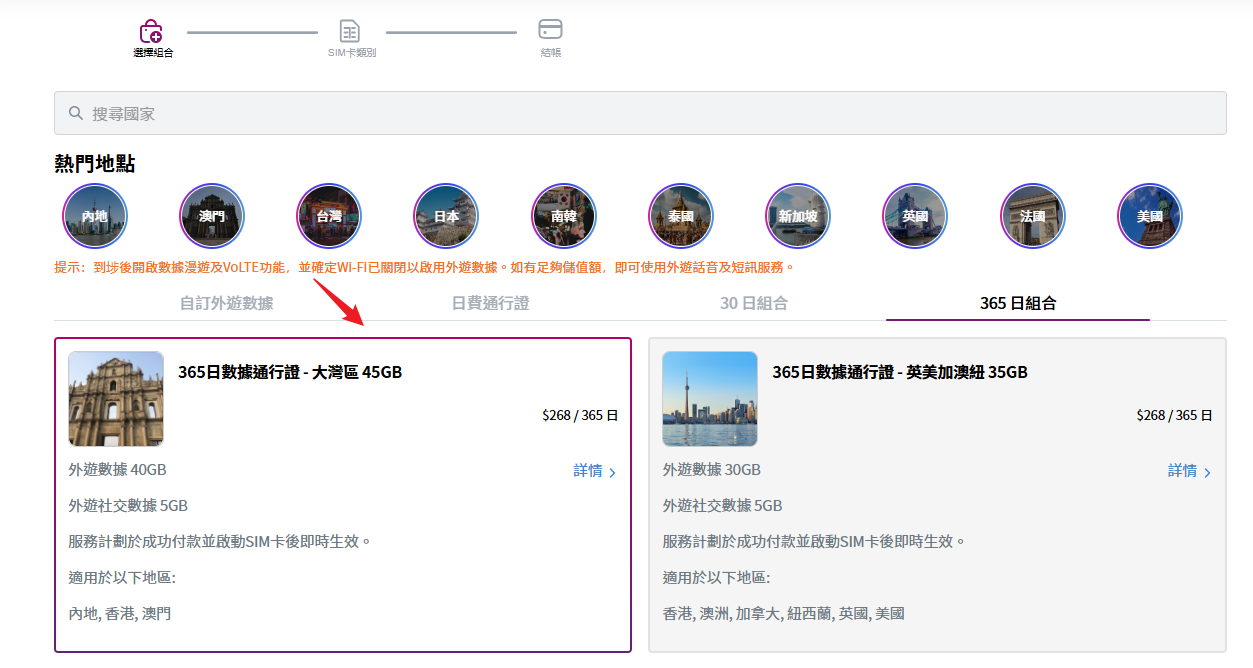Viewport: 1253px width, 668px height.
Task: Choose the 日本 destination circle icon
Action: [446, 216]
